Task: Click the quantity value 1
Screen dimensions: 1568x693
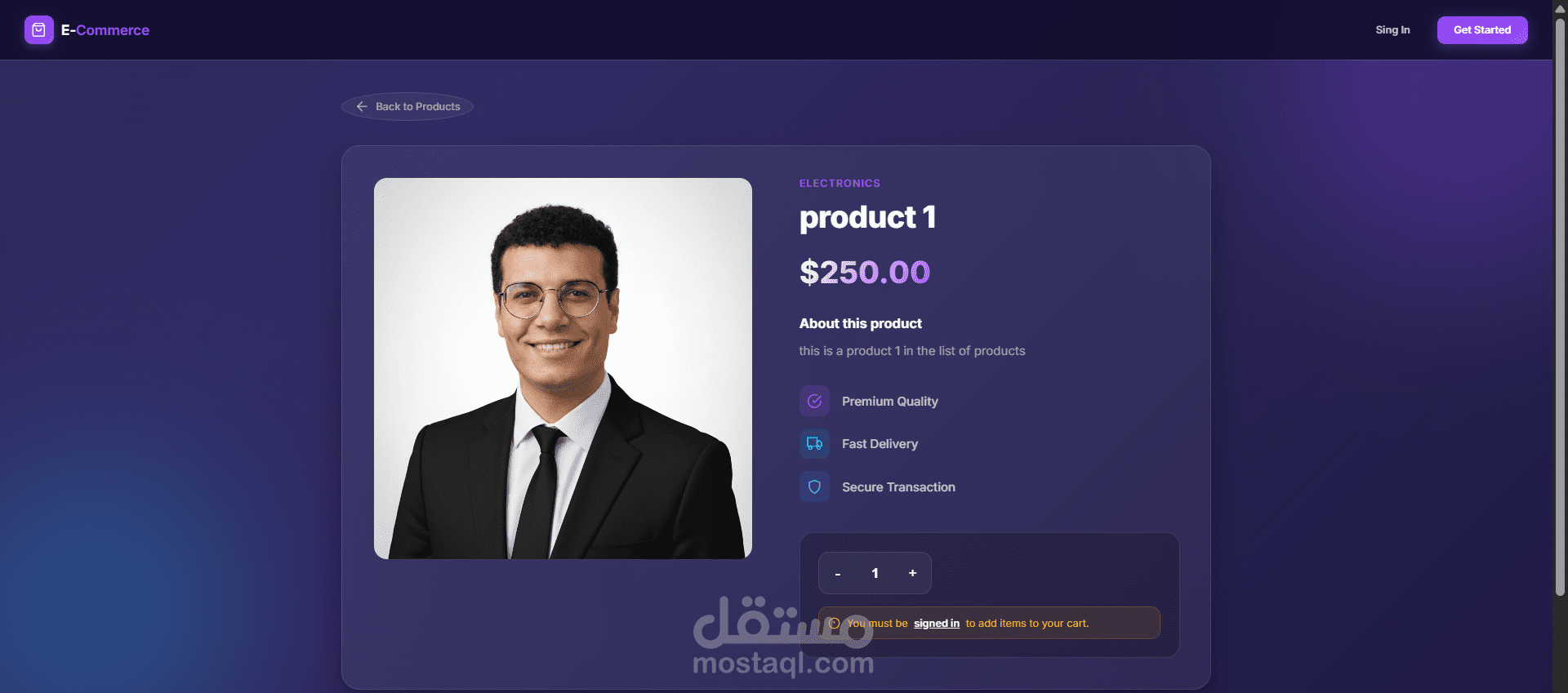Action: click(875, 573)
